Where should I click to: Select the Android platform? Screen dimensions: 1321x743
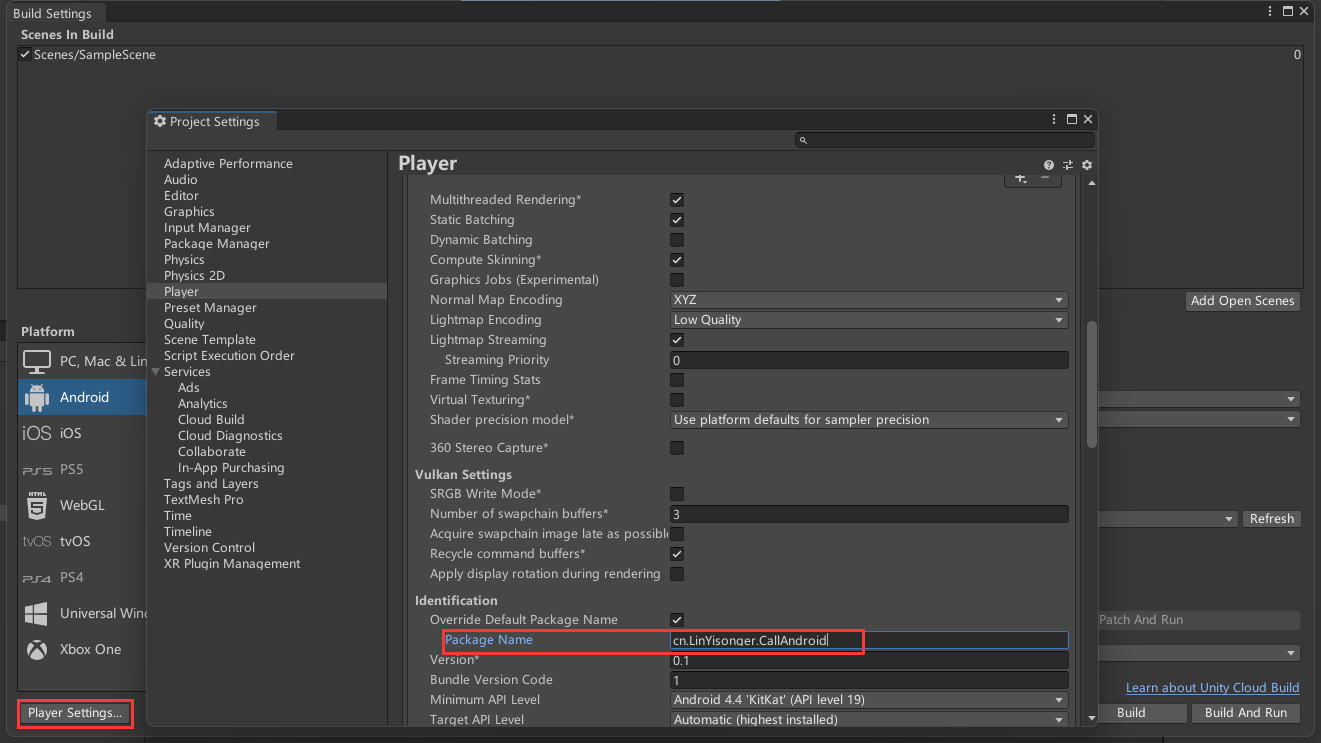pyautogui.click(x=82, y=397)
